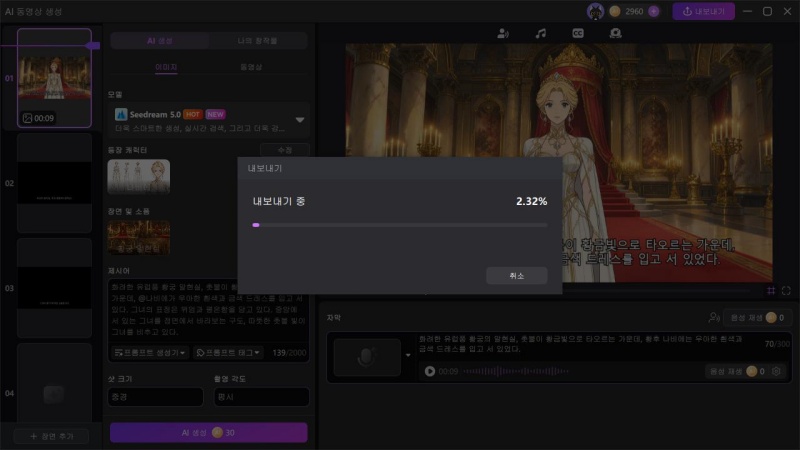Click the NEW badge on Seedream 5.0
The image size is (800, 450).
(x=215, y=114)
